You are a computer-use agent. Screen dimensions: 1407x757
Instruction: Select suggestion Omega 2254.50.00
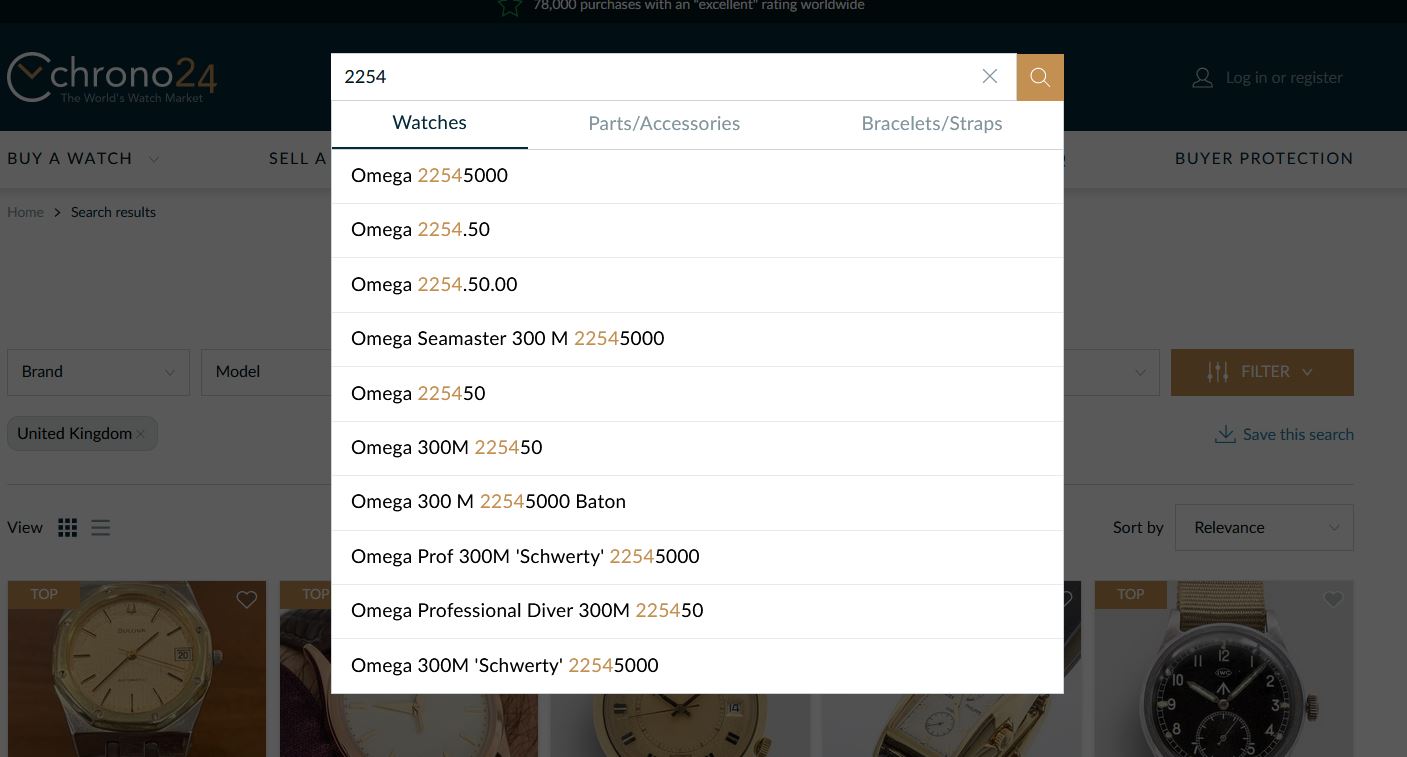[434, 285]
